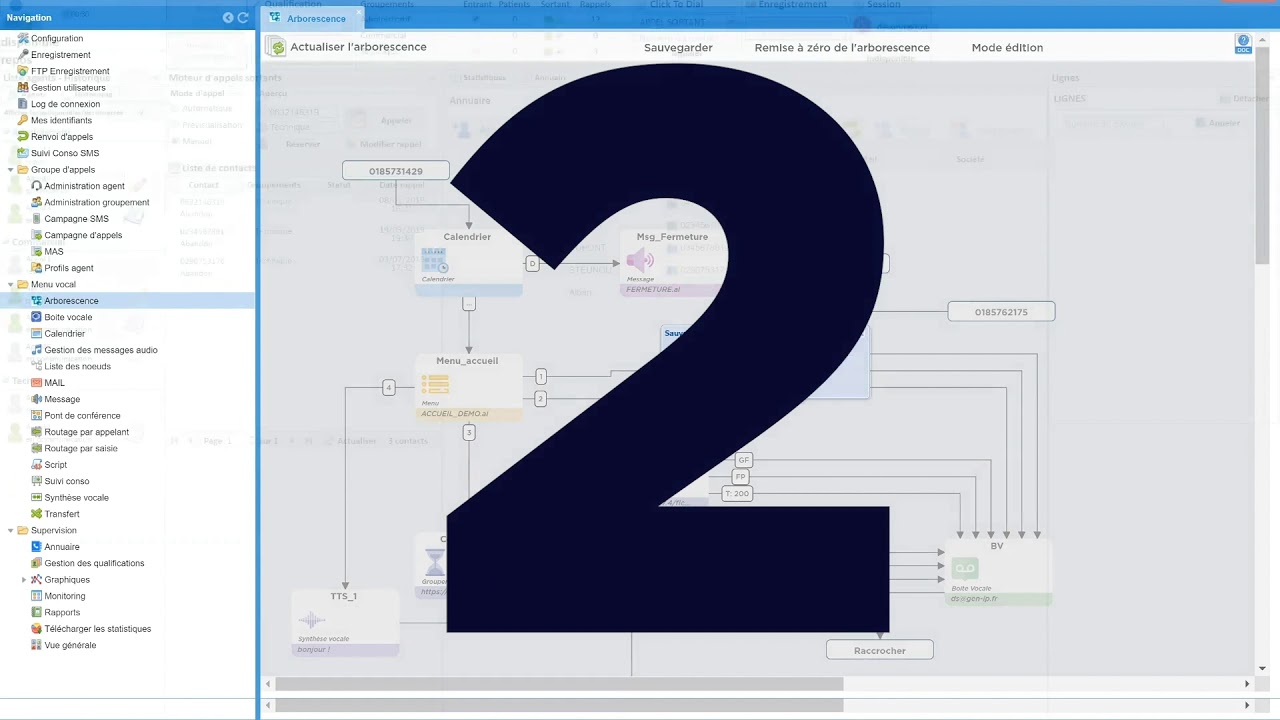This screenshot has width=1280, height=720.
Task: Click the Enregistrement microphone icon
Action: point(23,54)
